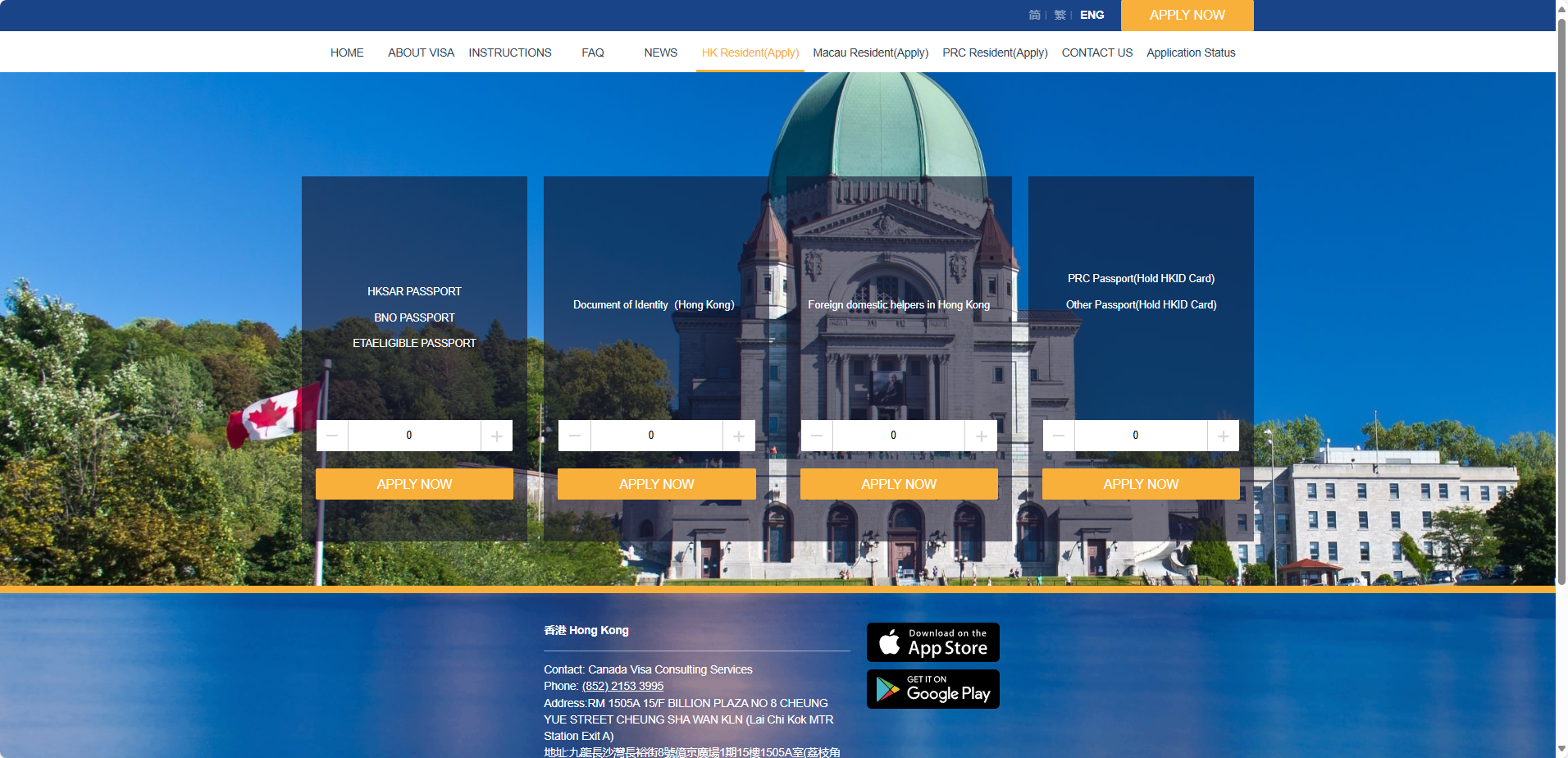Decrement Foreign domestic helpers applicant count
1568x758 pixels.
(x=817, y=436)
